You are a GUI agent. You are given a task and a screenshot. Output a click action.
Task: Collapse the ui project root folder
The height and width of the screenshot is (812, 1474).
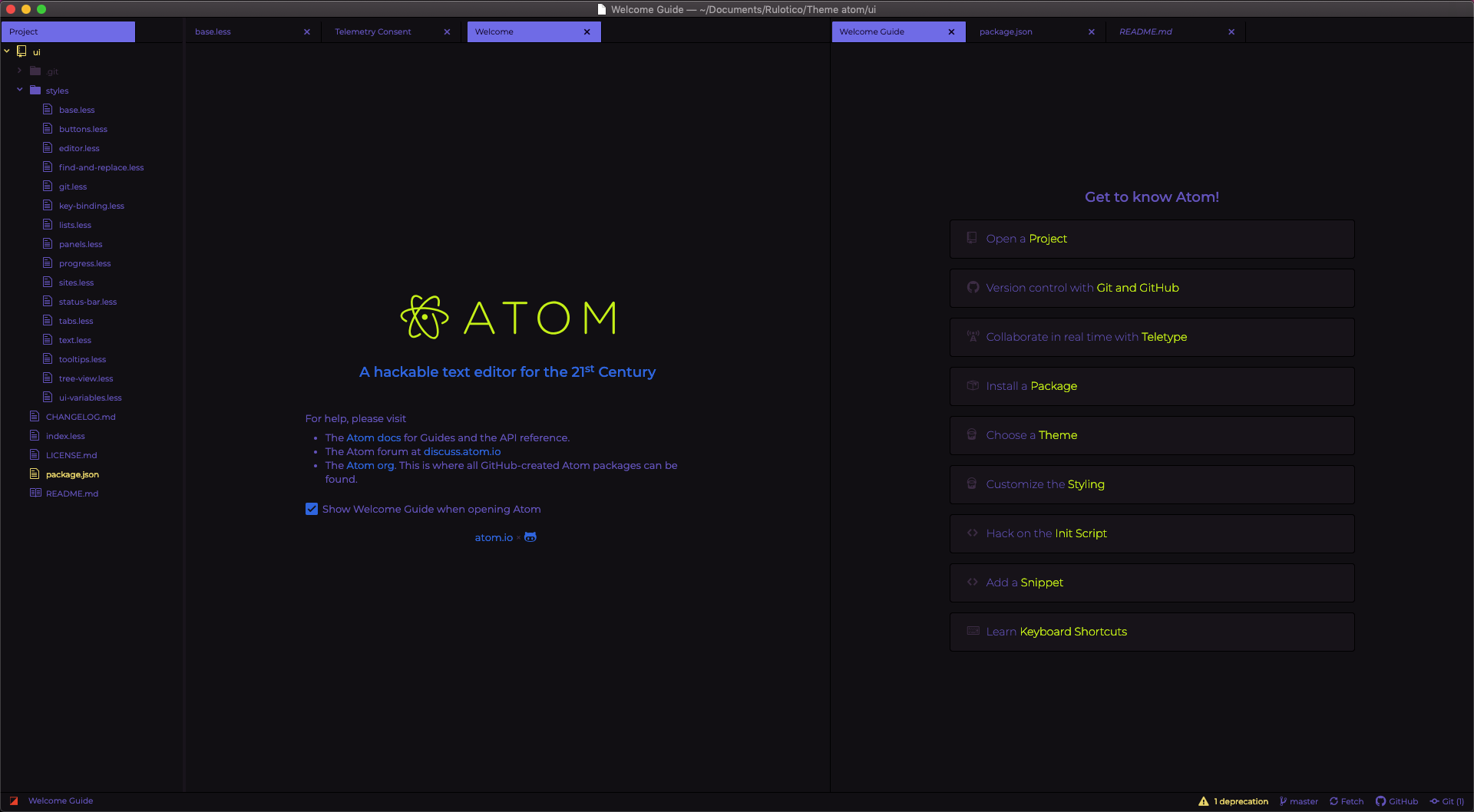click(x=7, y=51)
